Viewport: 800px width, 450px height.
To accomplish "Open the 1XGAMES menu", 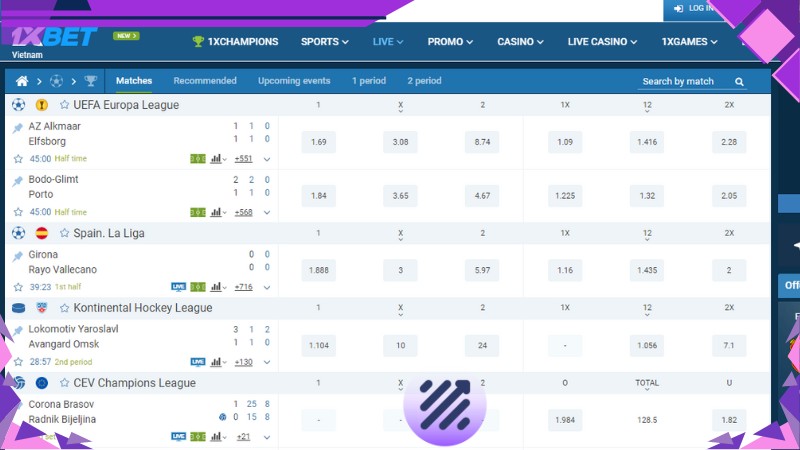I will [689, 42].
